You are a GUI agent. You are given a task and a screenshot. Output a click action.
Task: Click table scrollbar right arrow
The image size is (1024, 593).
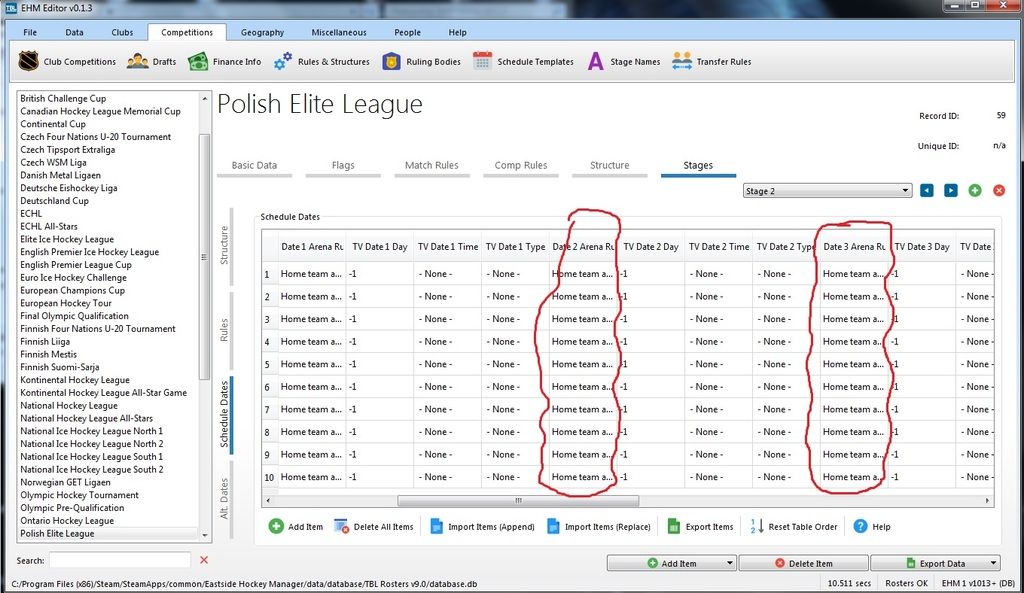987,500
